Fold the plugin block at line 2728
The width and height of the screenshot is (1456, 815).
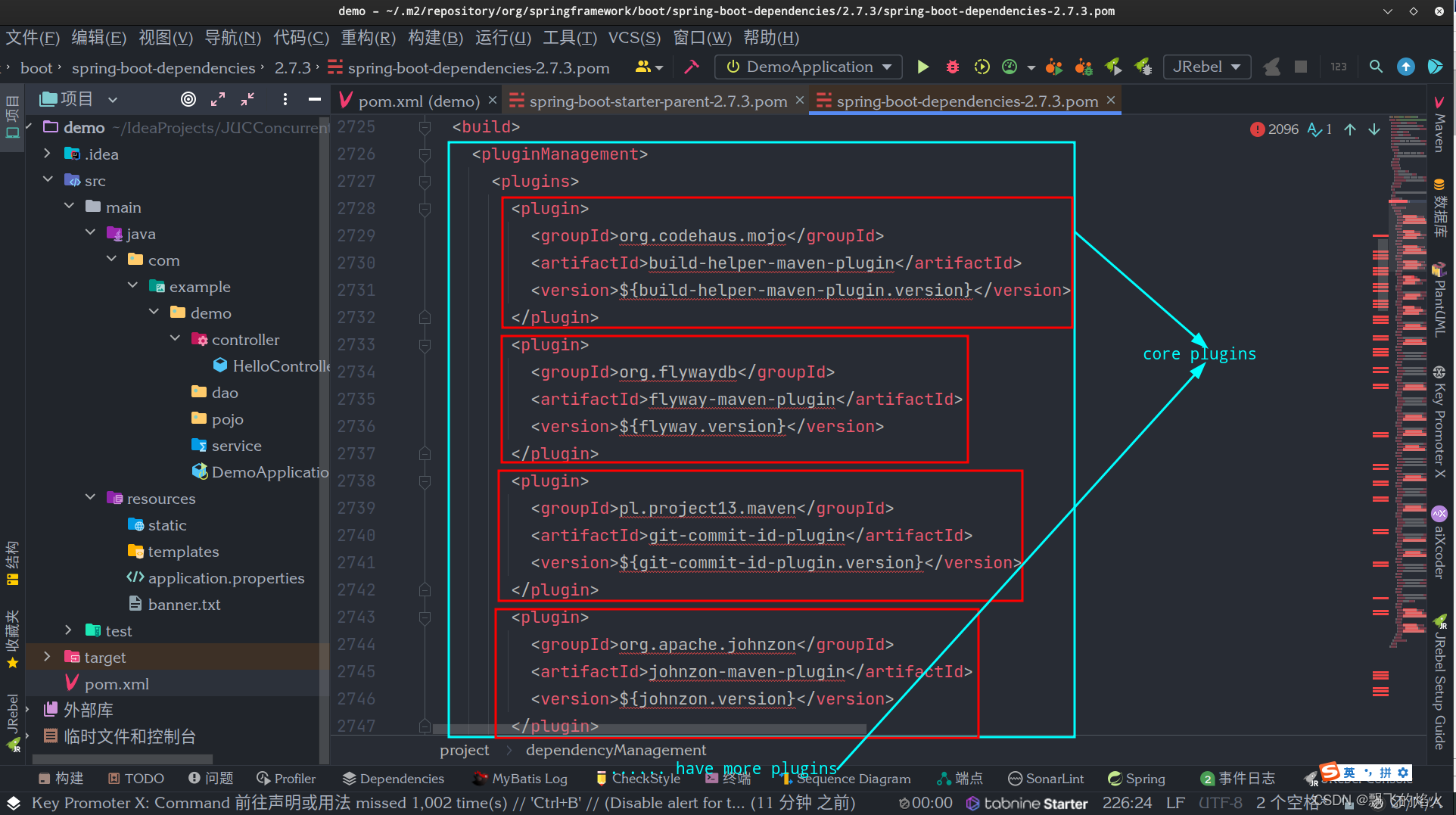coord(425,209)
